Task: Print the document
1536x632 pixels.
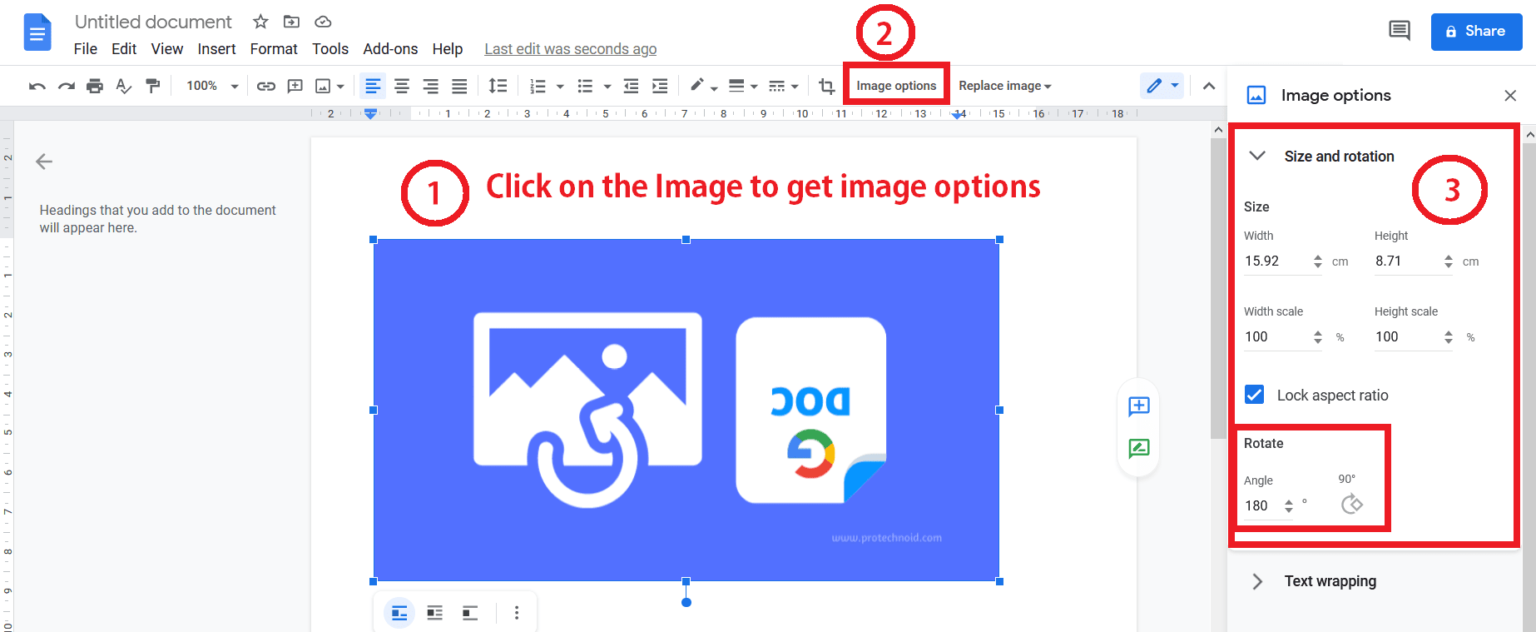Action: coord(95,86)
